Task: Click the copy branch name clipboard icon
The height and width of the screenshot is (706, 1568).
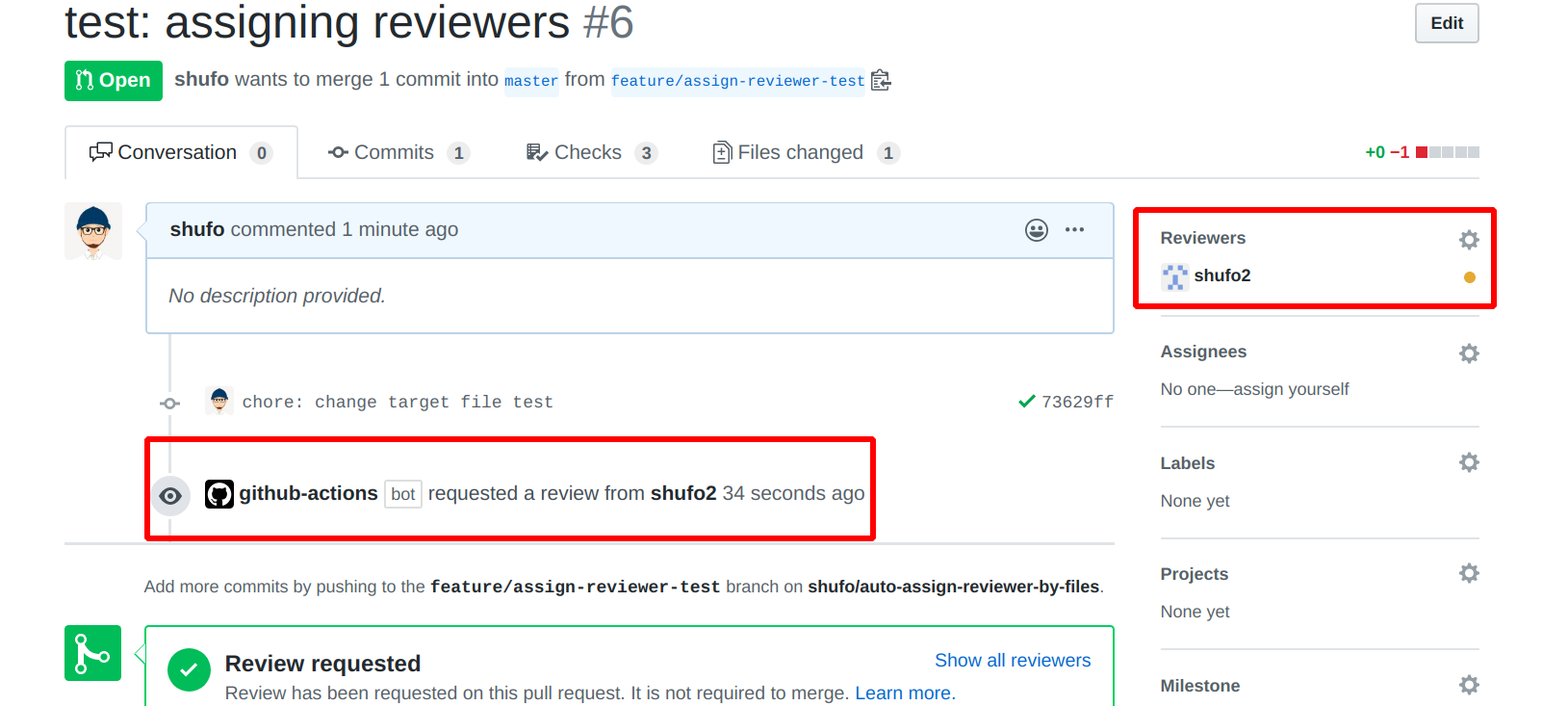Action: point(881,80)
